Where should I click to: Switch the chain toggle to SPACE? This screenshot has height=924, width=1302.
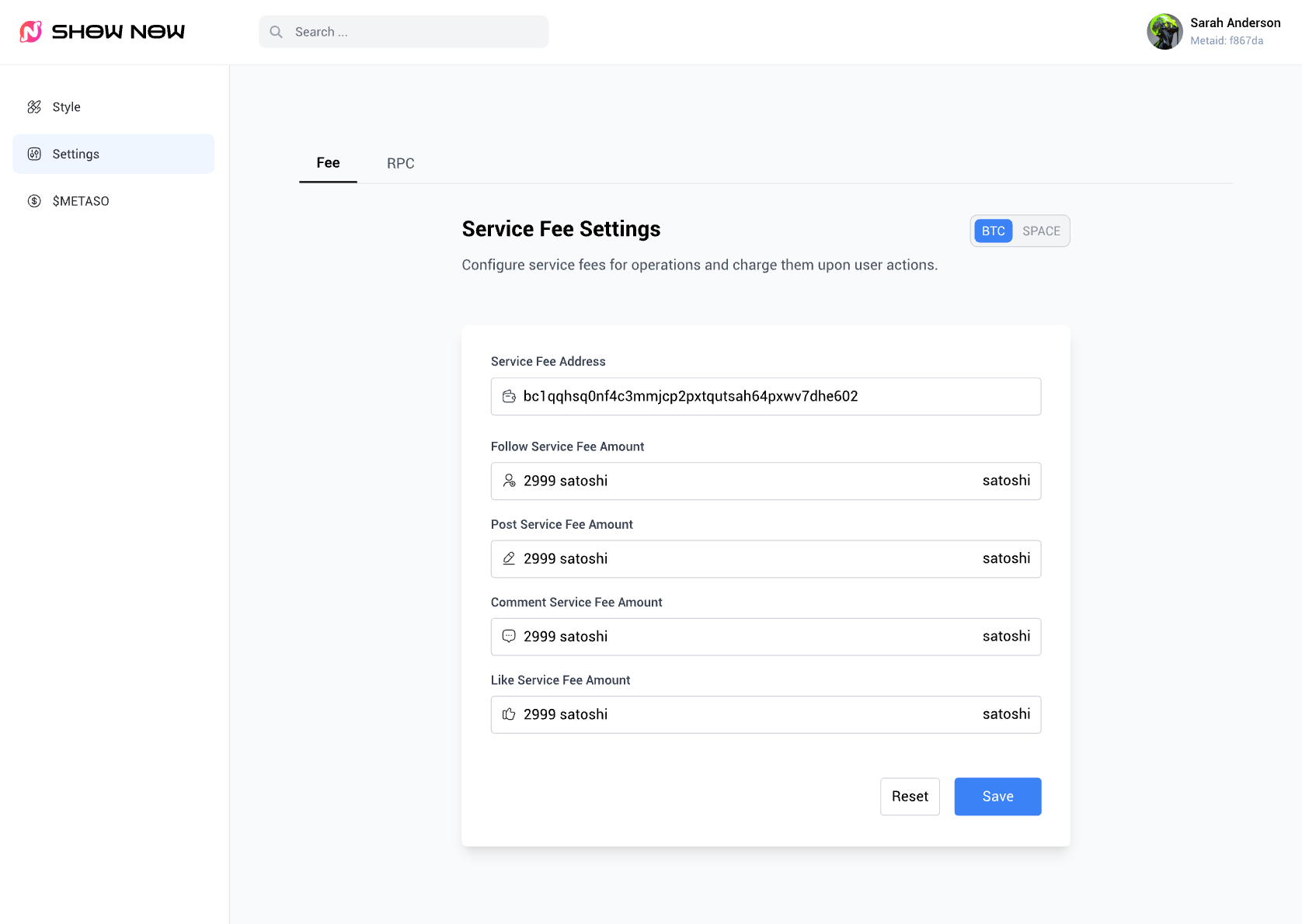pyautogui.click(x=1041, y=231)
